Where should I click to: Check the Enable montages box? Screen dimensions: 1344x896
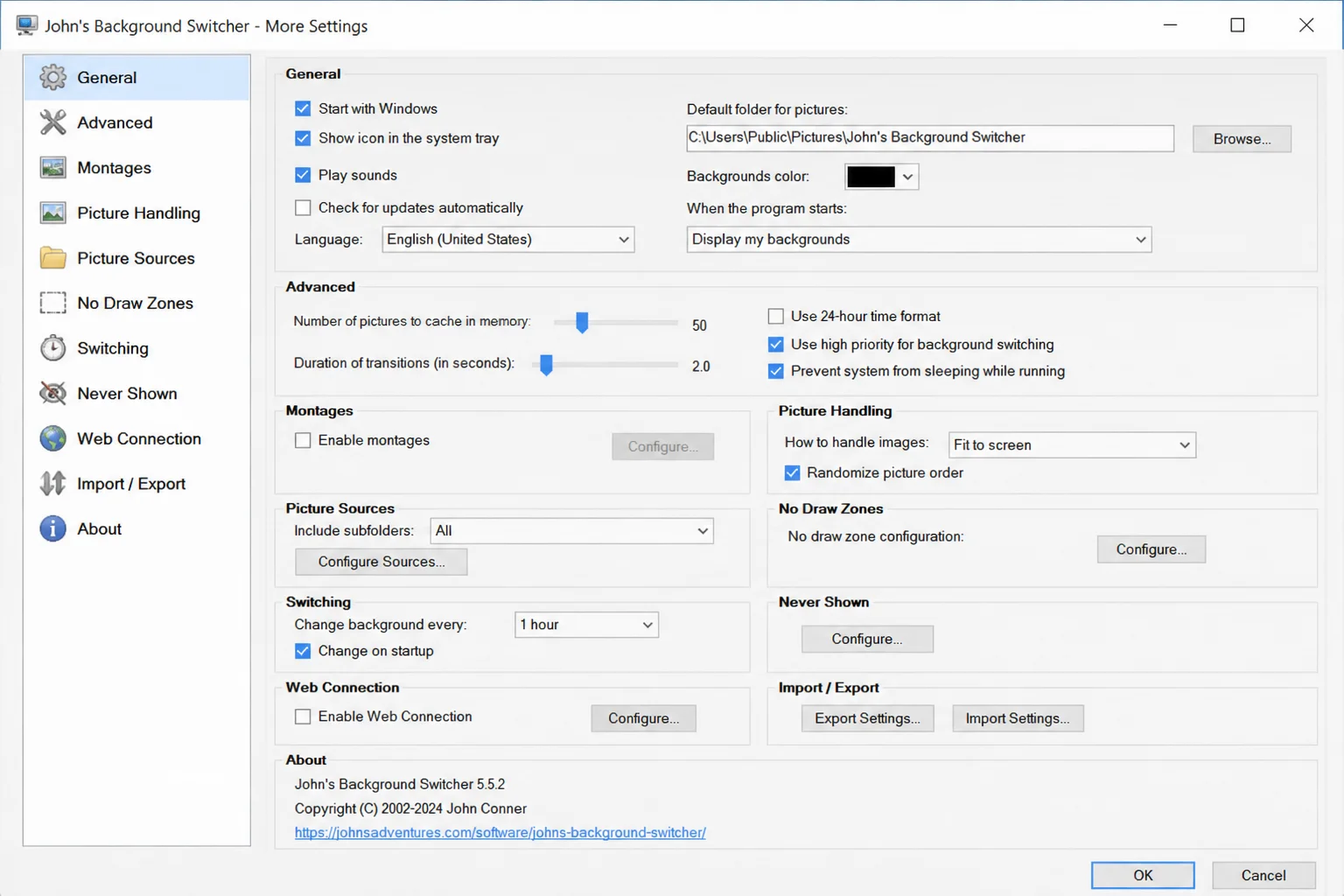(x=303, y=440)
